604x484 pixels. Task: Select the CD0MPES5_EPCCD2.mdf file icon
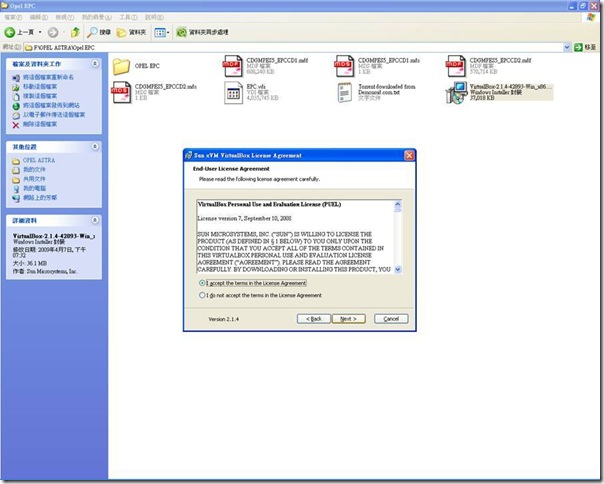(x=456, y=66)
